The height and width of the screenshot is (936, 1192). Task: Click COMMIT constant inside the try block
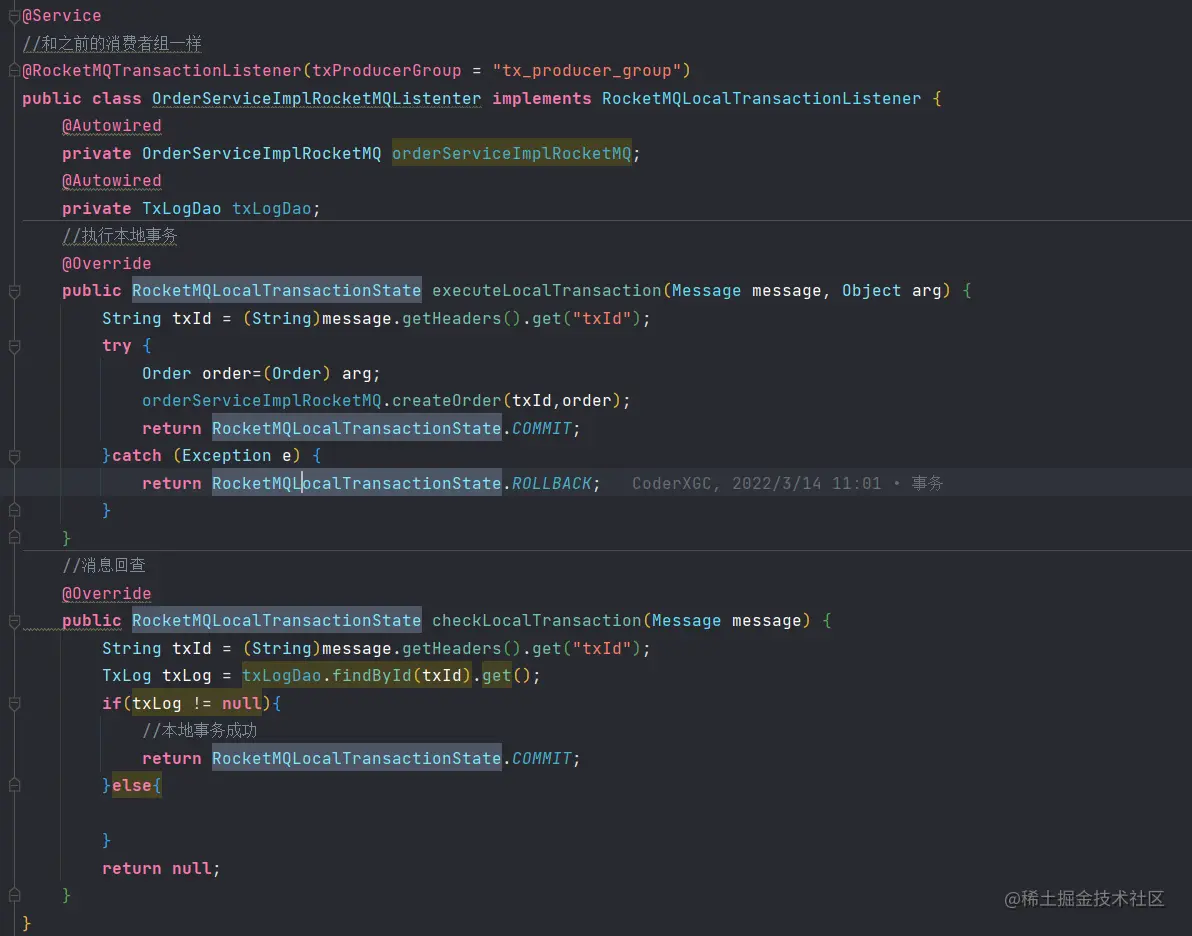point(541,429)
